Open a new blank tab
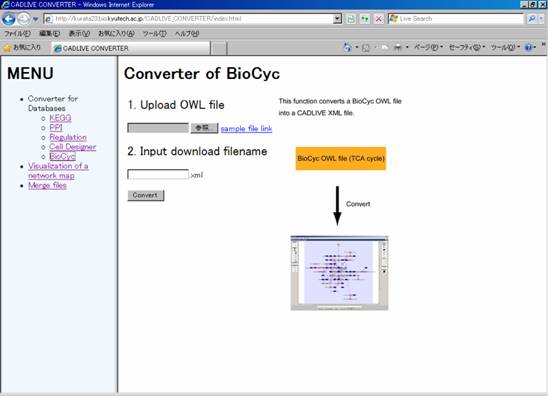The image size is (548, 396). tap(219, 48)
